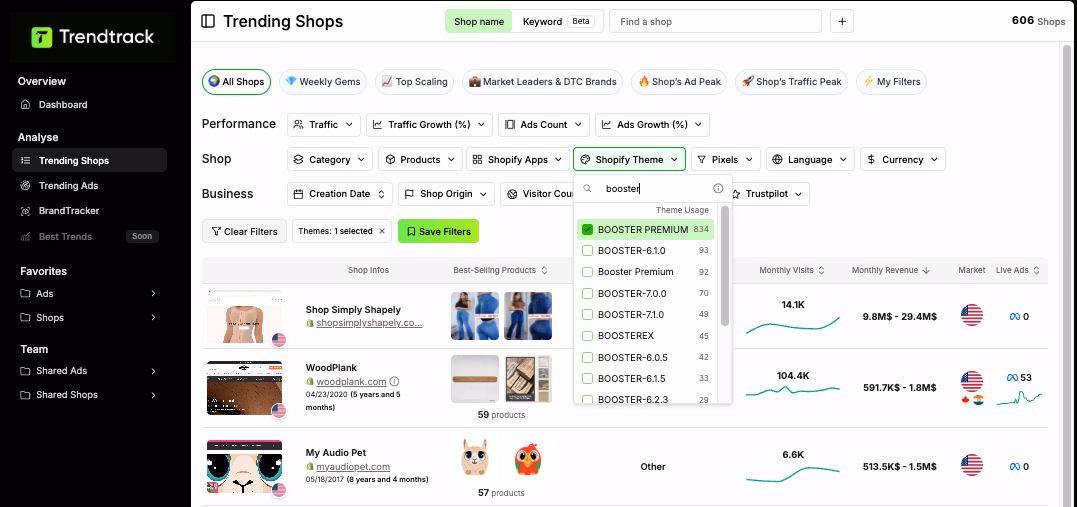Check the BOOSTER-7.0.0 theme

pos(587,293)
